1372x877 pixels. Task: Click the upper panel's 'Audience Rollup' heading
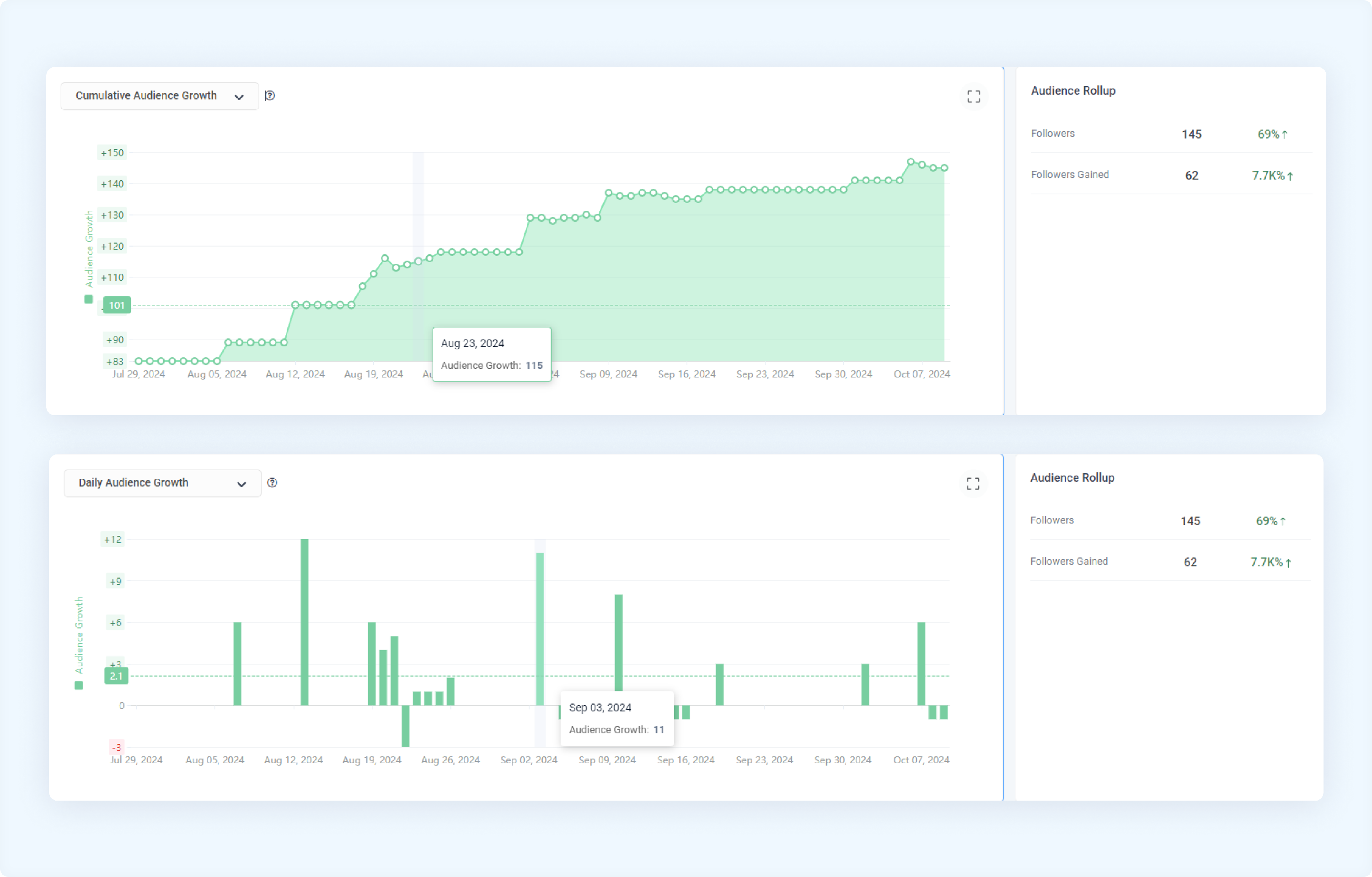[x=1073, y=91]
